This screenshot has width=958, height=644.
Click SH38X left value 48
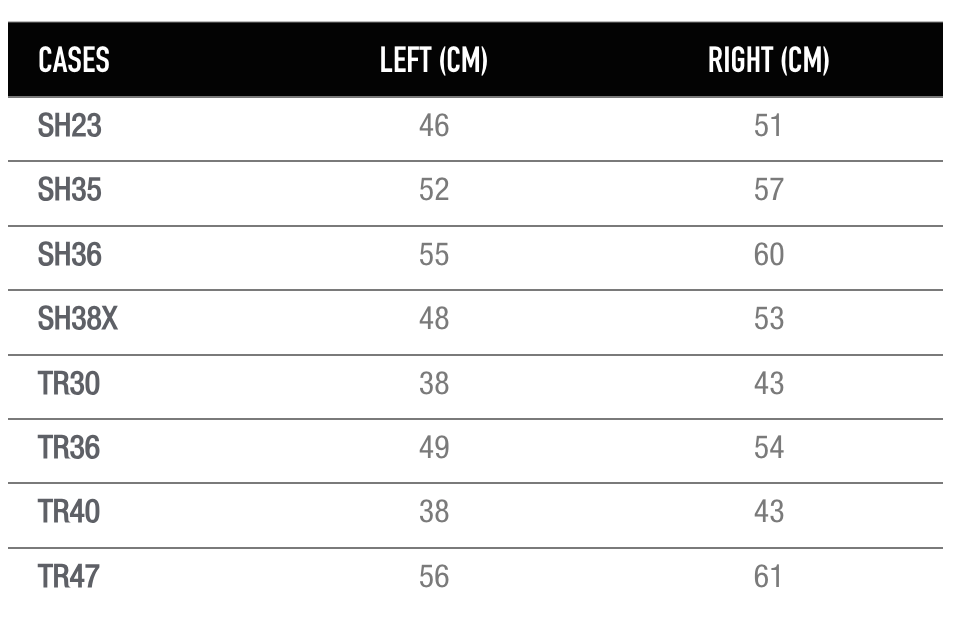[434, 318]
